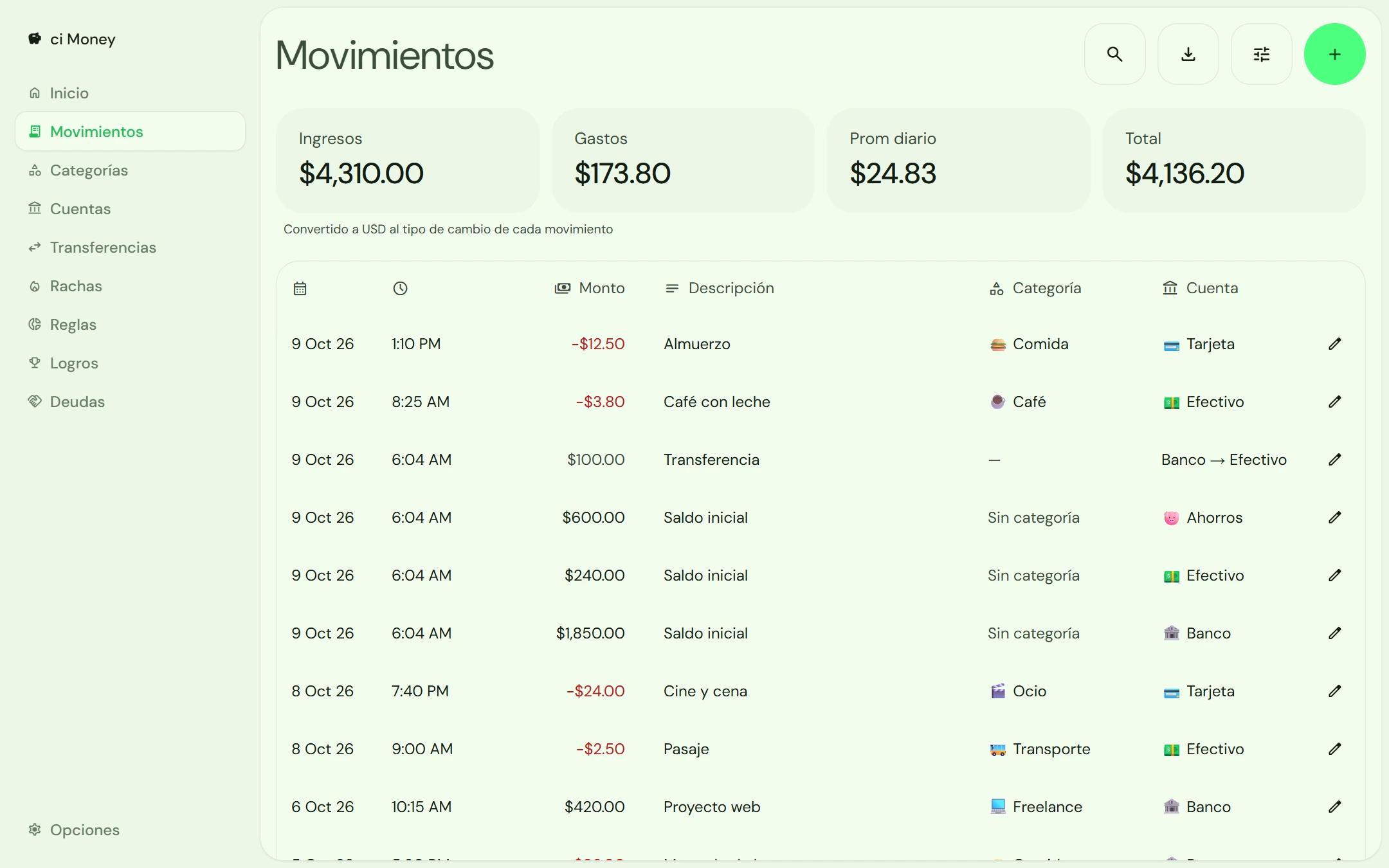This screenshot has height=868, width=1389.
Task: Click the Comida category in Almuerzo row
Action: point(1029,344)
